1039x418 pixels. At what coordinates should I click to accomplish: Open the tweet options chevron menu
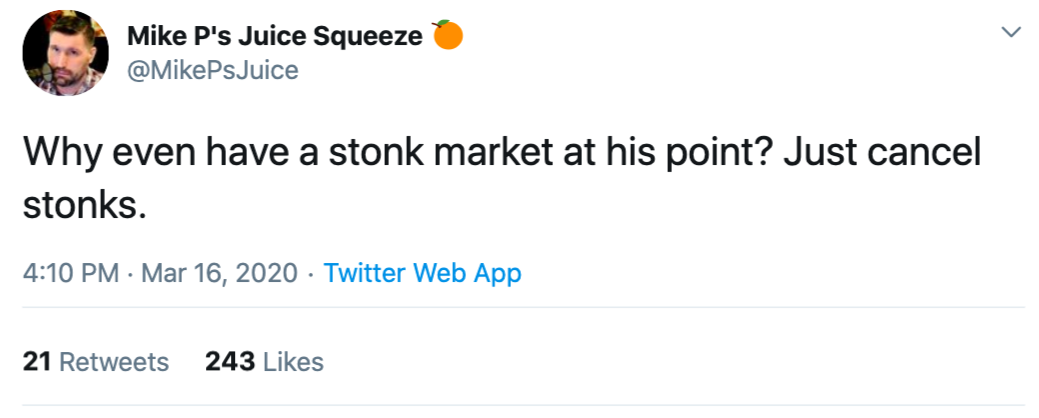[x=1012, y=33]
